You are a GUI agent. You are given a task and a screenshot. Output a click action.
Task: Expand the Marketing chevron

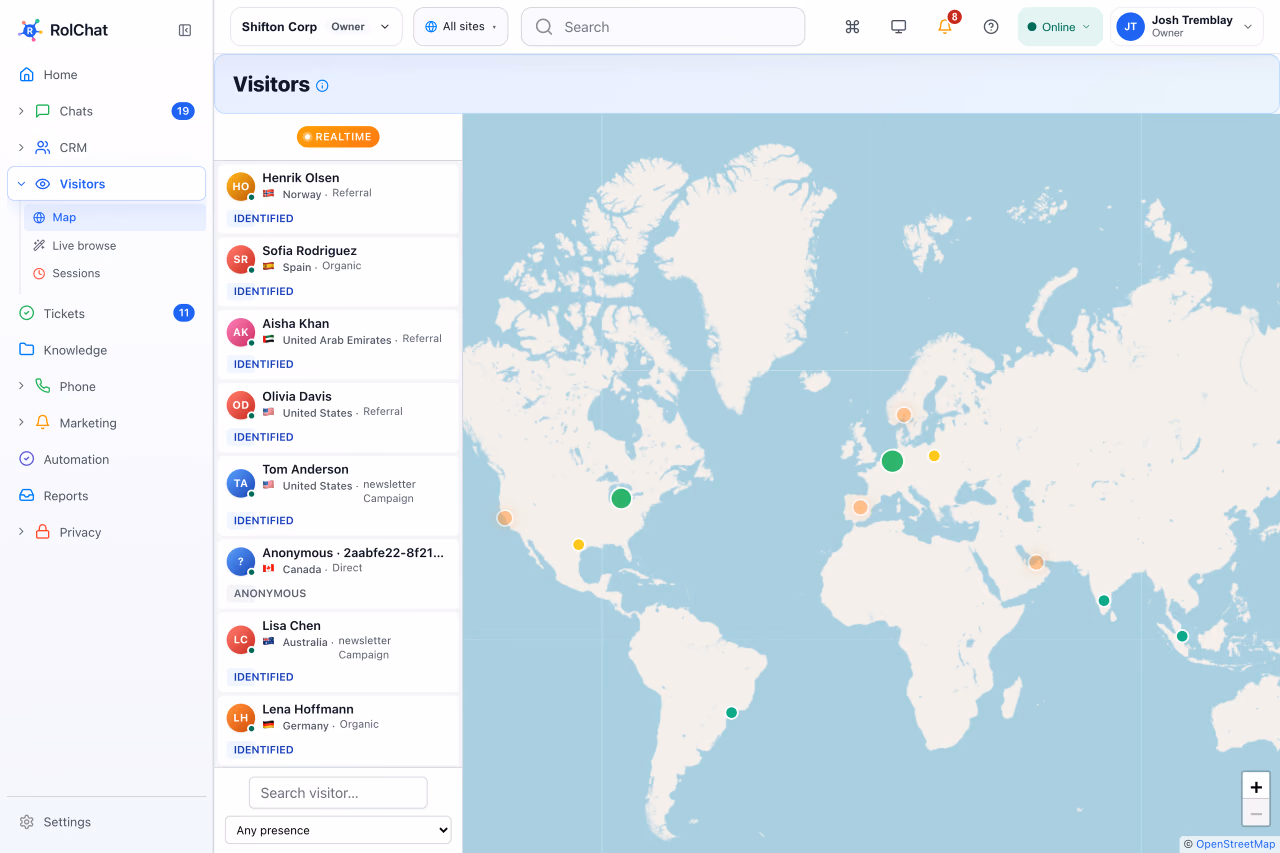(21, 423)
